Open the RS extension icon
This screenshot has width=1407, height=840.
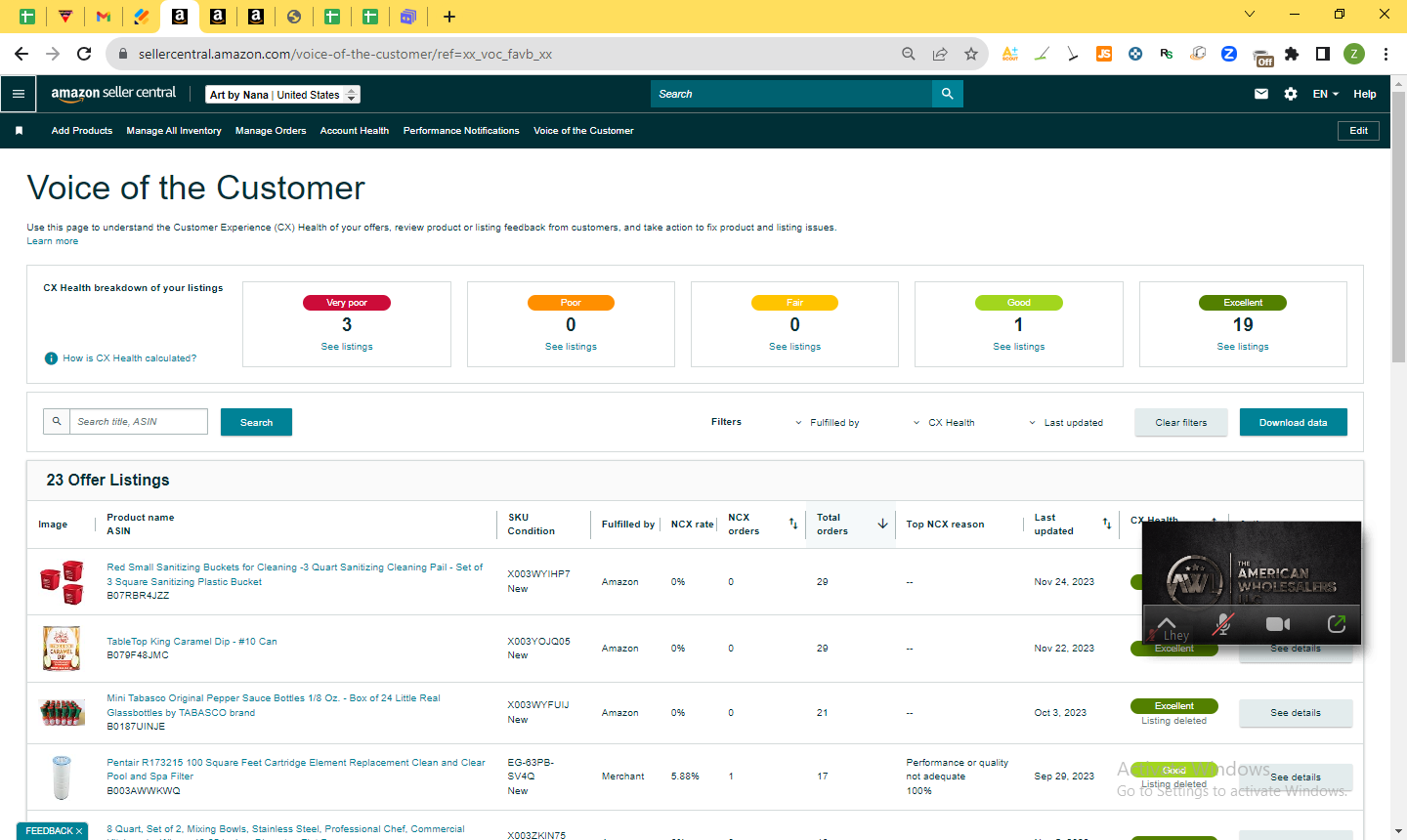coord(1167,54)
